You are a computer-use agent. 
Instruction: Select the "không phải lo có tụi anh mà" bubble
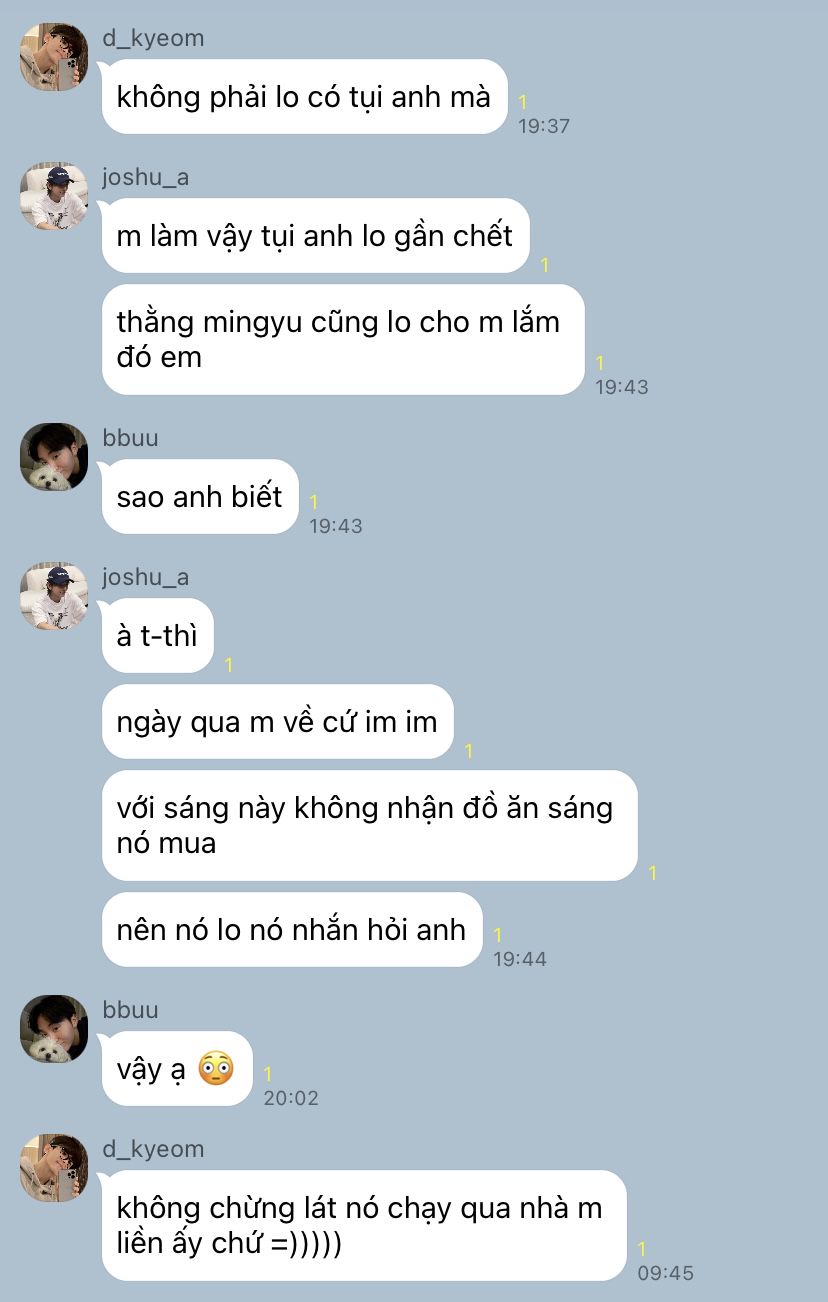click(x=305, y=97)
